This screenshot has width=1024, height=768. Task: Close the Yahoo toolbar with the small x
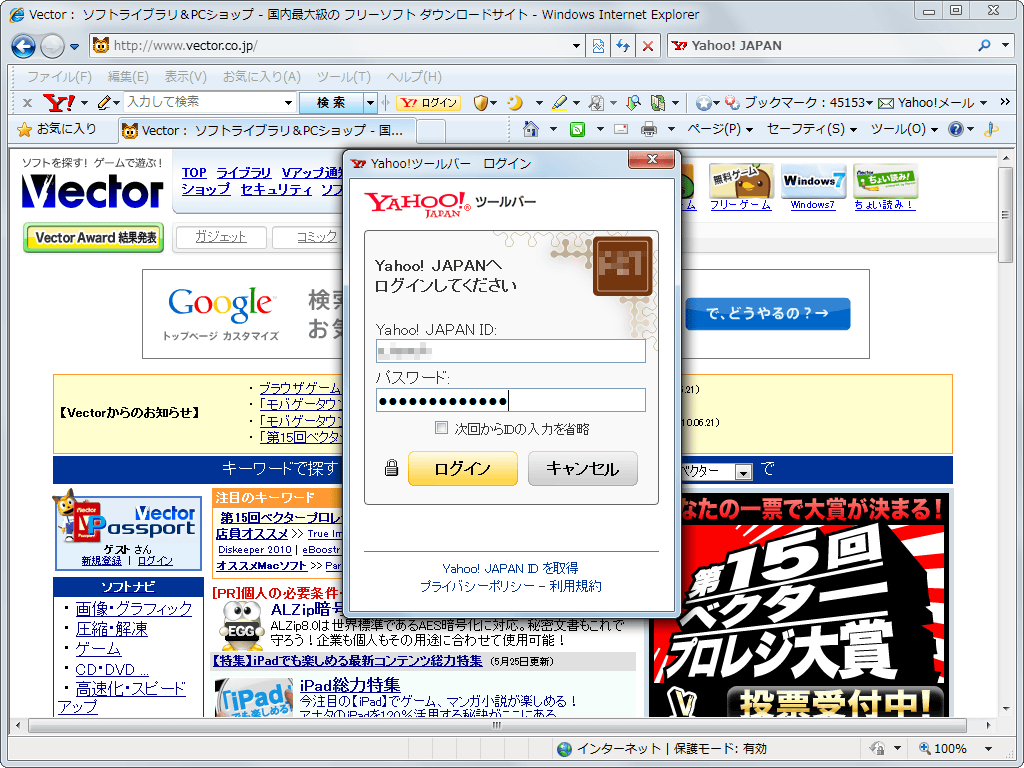tap(27, 103)
